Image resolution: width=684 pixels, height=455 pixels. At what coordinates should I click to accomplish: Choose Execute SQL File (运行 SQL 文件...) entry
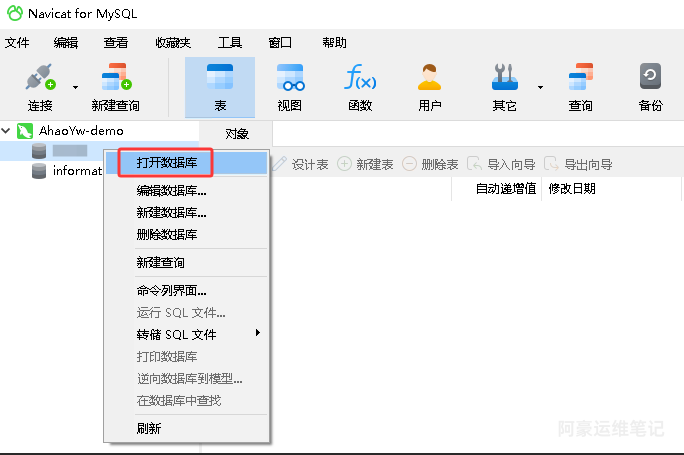click(186, 312)
